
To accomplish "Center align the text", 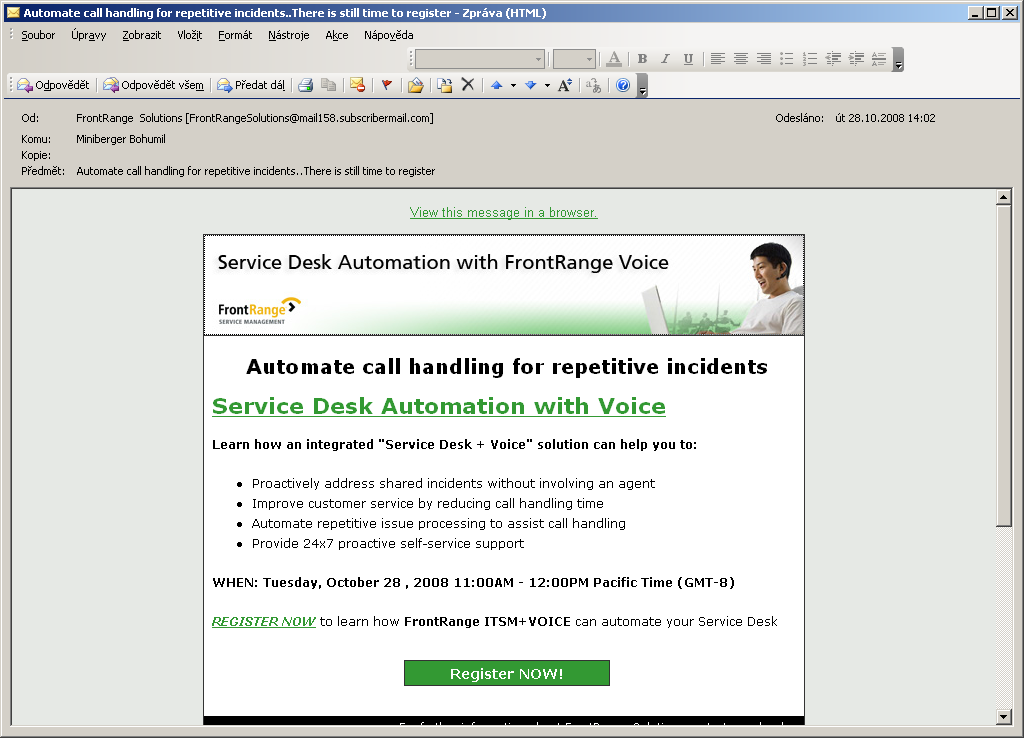I will pos(741,59).
